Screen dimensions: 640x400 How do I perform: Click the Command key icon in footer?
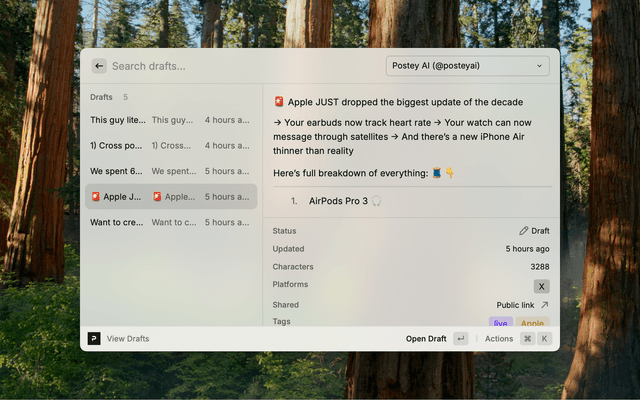coord(527,339)
